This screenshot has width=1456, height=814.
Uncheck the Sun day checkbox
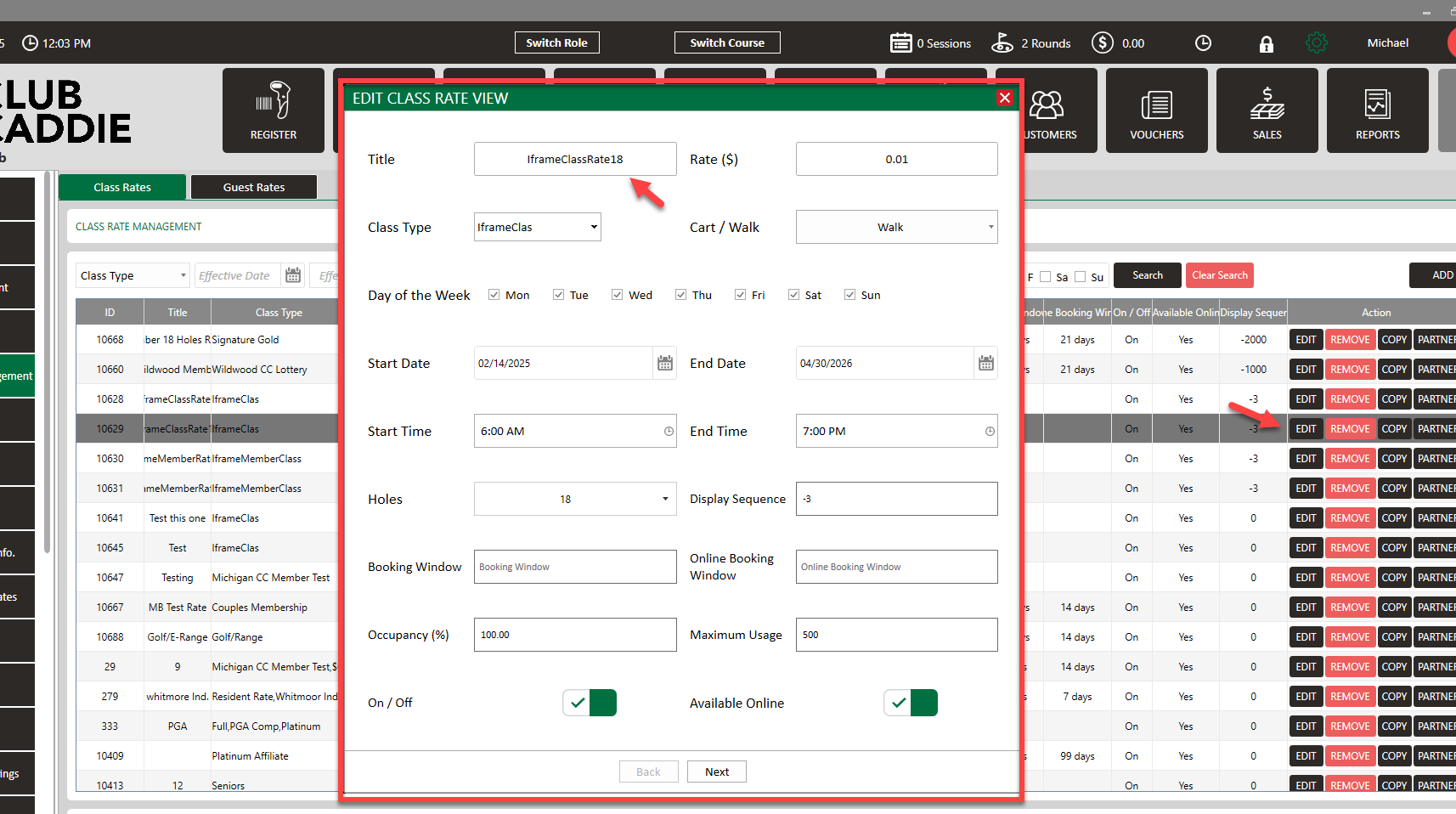849,295
